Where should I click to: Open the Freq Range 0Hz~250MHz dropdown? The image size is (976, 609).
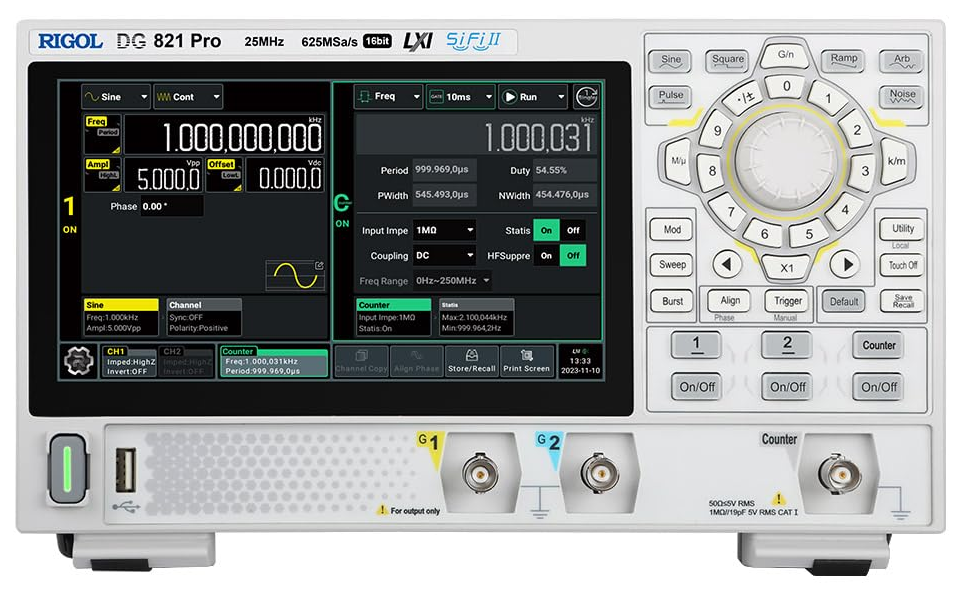click(452, 281)
